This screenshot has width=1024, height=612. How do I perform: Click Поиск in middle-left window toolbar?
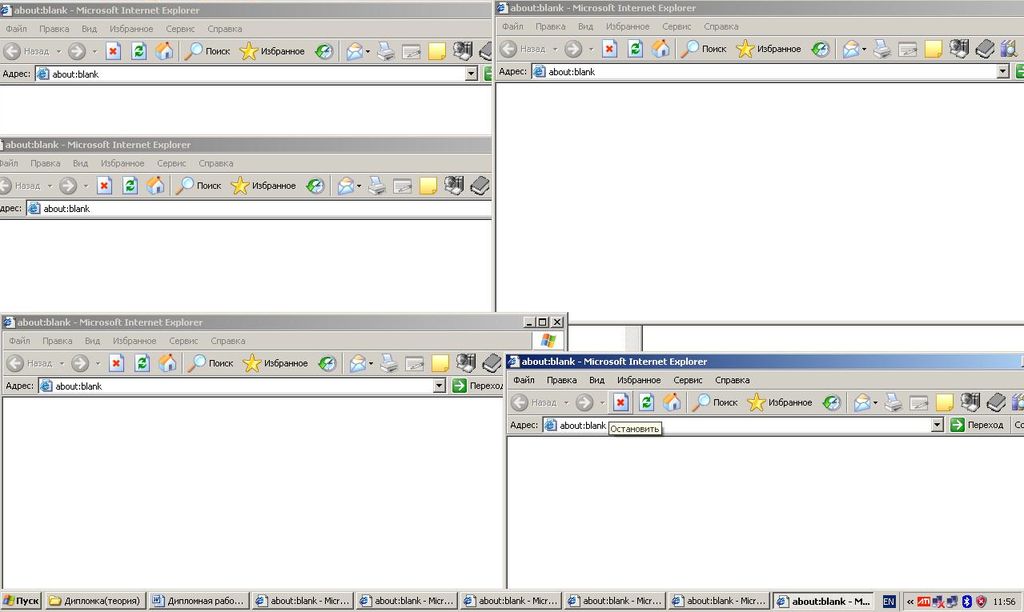[x=199, y=185]
